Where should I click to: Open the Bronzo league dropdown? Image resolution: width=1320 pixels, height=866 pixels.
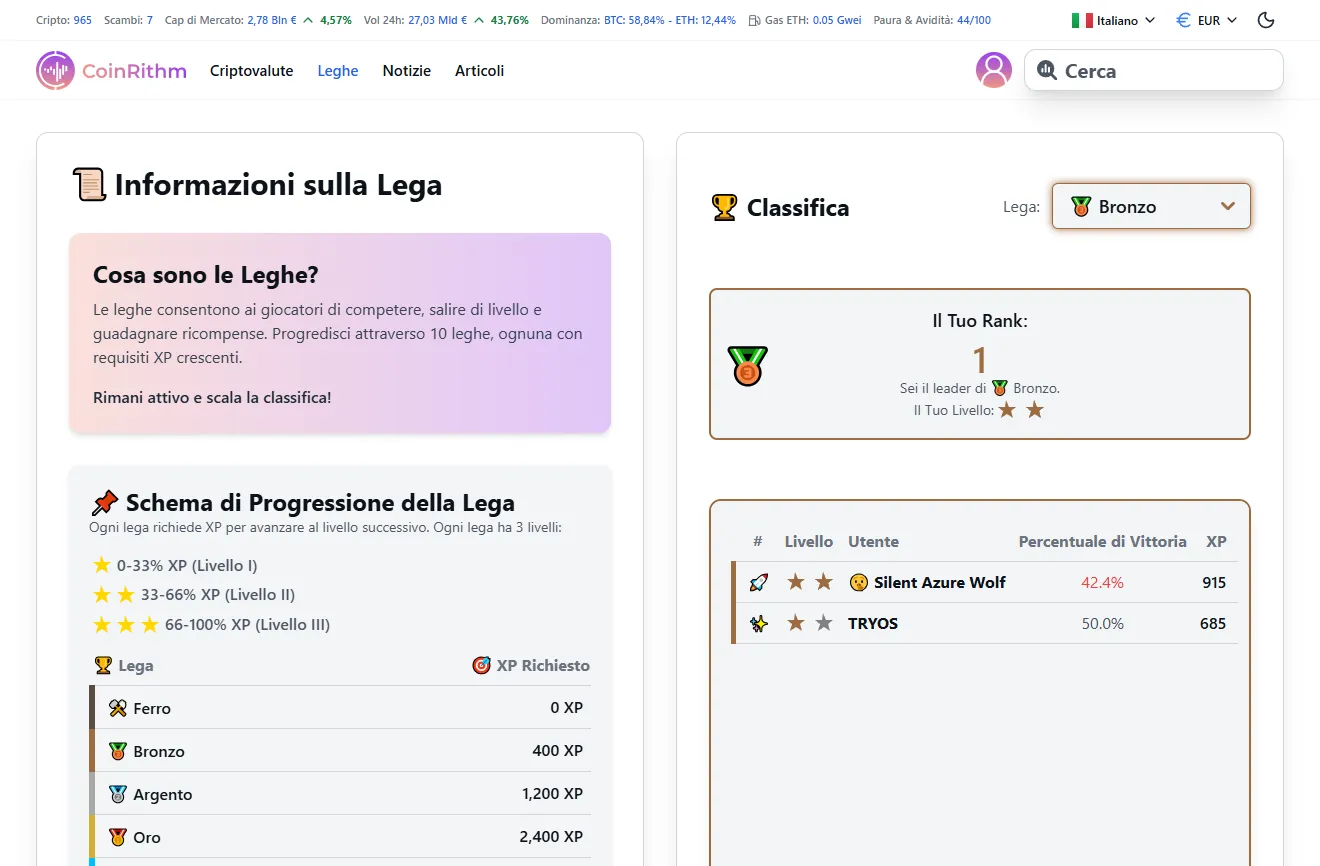click(x=1151, y=206)
